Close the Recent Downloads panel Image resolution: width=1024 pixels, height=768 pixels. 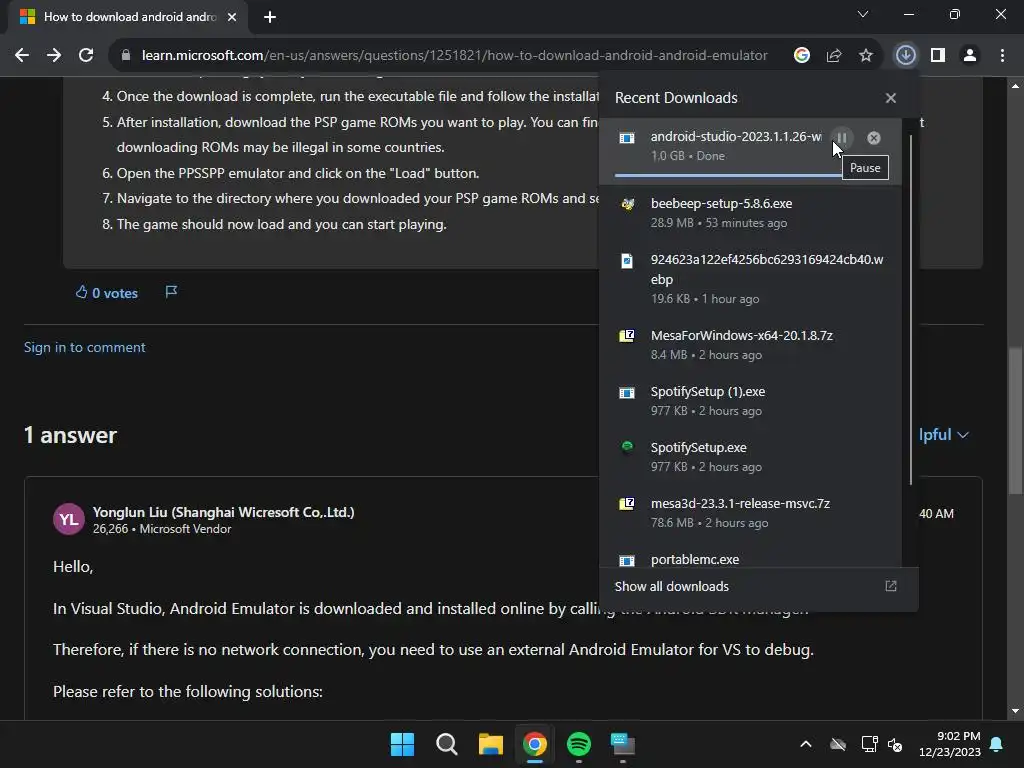pyautogui.click(x=891, y=98)
